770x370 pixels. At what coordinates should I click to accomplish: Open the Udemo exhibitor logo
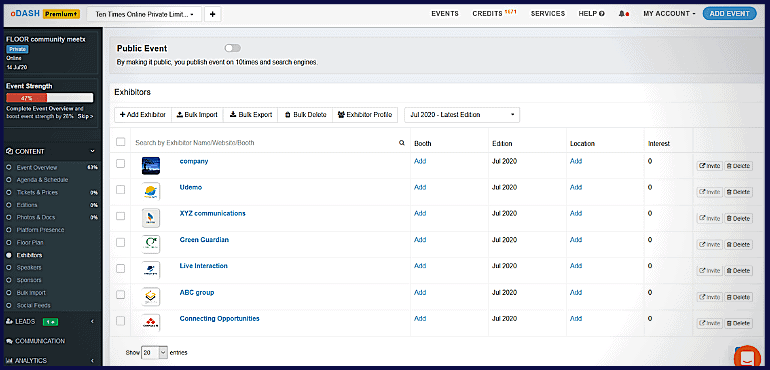[151, 192]
